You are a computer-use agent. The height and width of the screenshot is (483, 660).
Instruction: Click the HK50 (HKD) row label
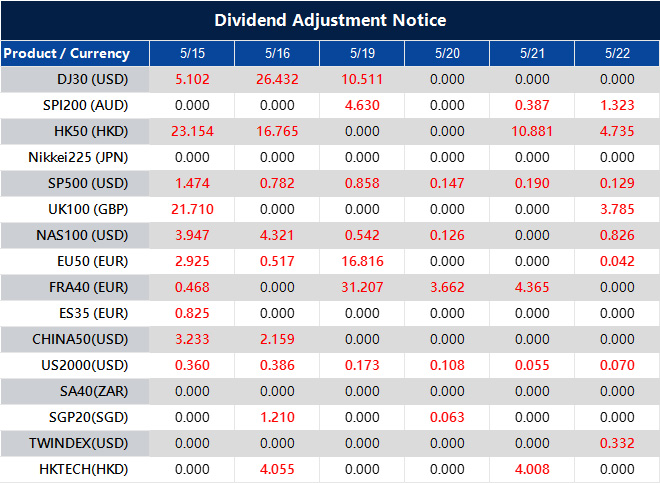pyautogui.click(x=79, y=131)
